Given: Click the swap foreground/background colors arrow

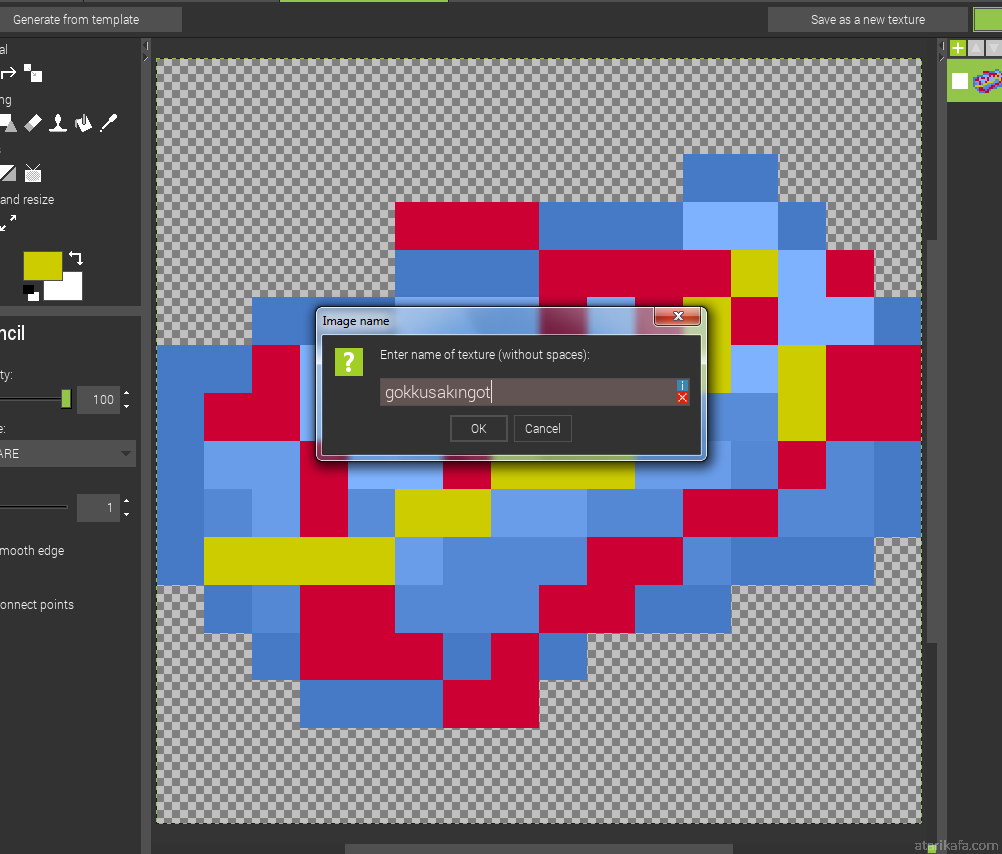Looking at the screenshot, I should [75, 259].
